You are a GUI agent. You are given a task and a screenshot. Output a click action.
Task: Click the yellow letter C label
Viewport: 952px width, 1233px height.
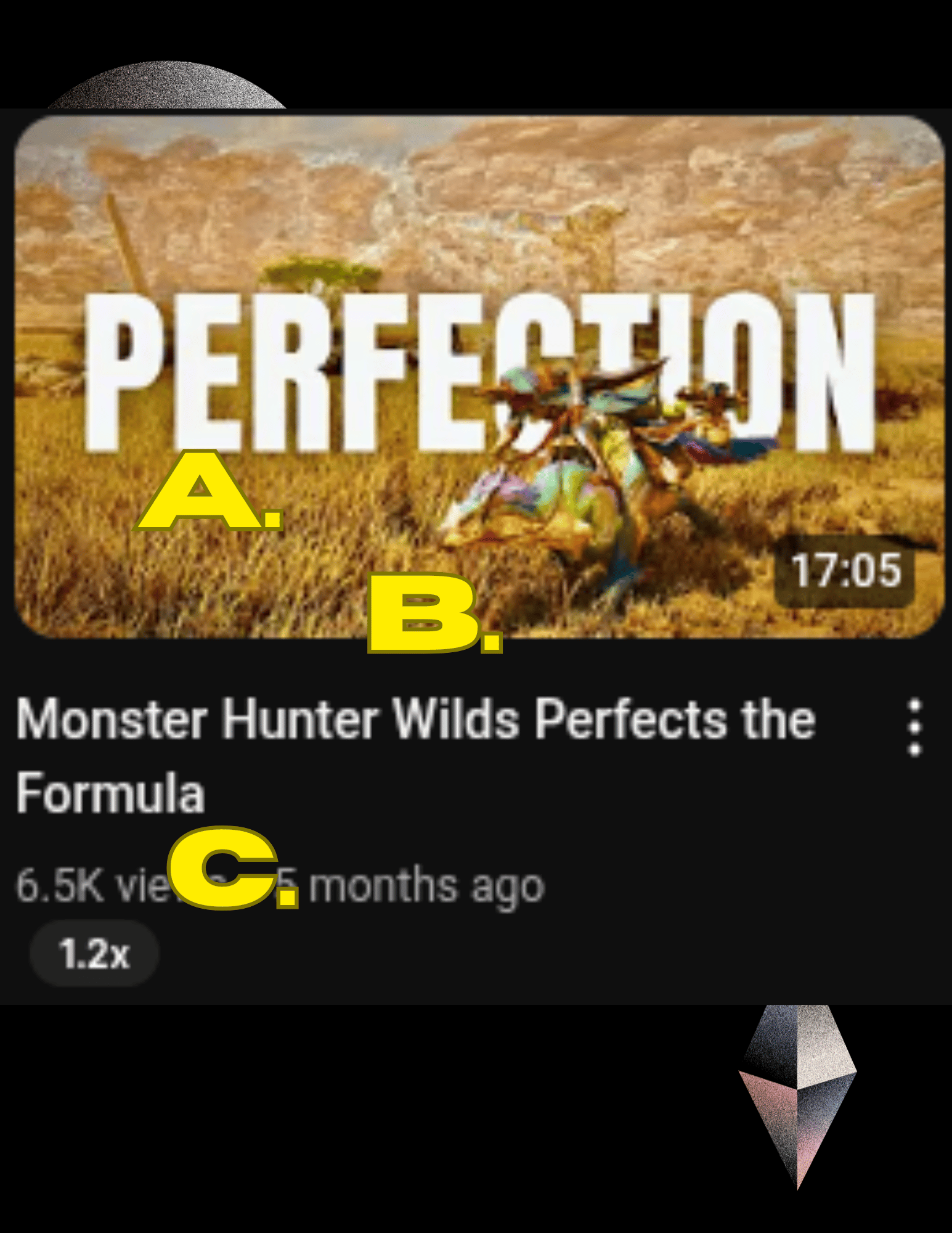pyautogui.click(x=233, y=868)
